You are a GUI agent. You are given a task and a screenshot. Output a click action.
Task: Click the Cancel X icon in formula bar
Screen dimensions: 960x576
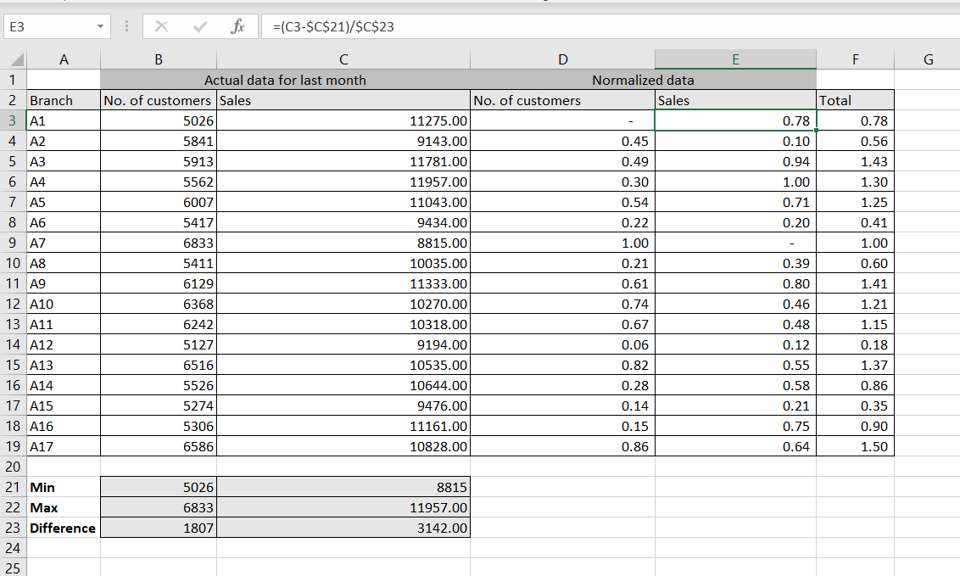tap(163, 27)
